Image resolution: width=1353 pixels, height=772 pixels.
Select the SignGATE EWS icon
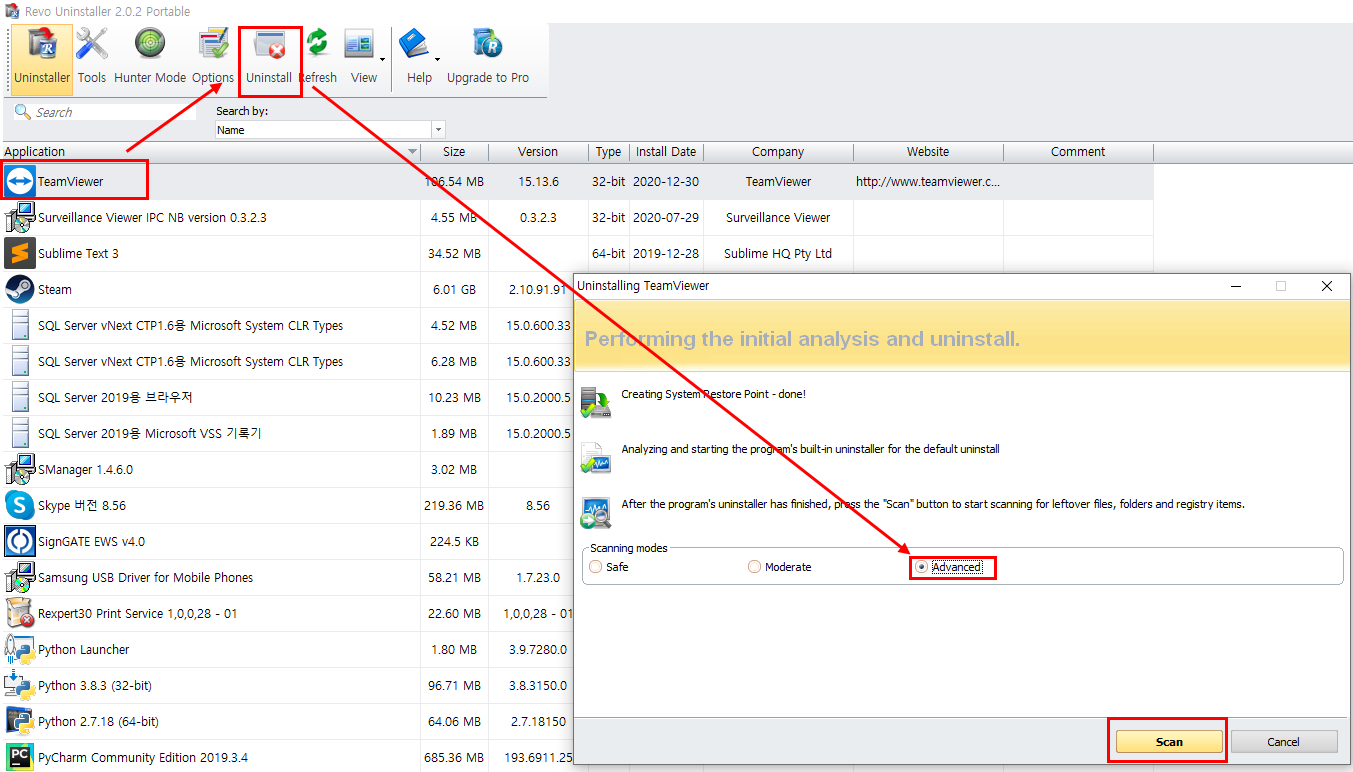(20, 541)
